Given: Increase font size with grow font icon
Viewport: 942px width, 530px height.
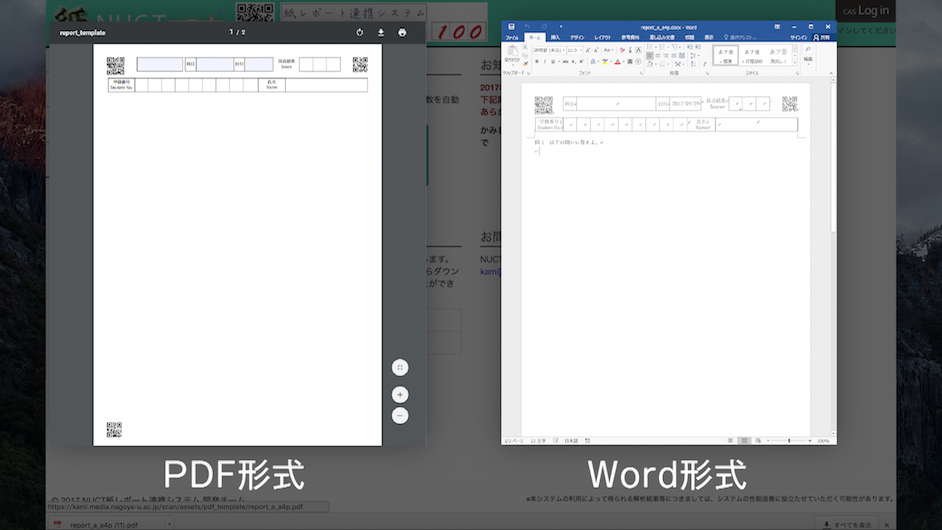Looking at the screenshot, I should 588,50.
